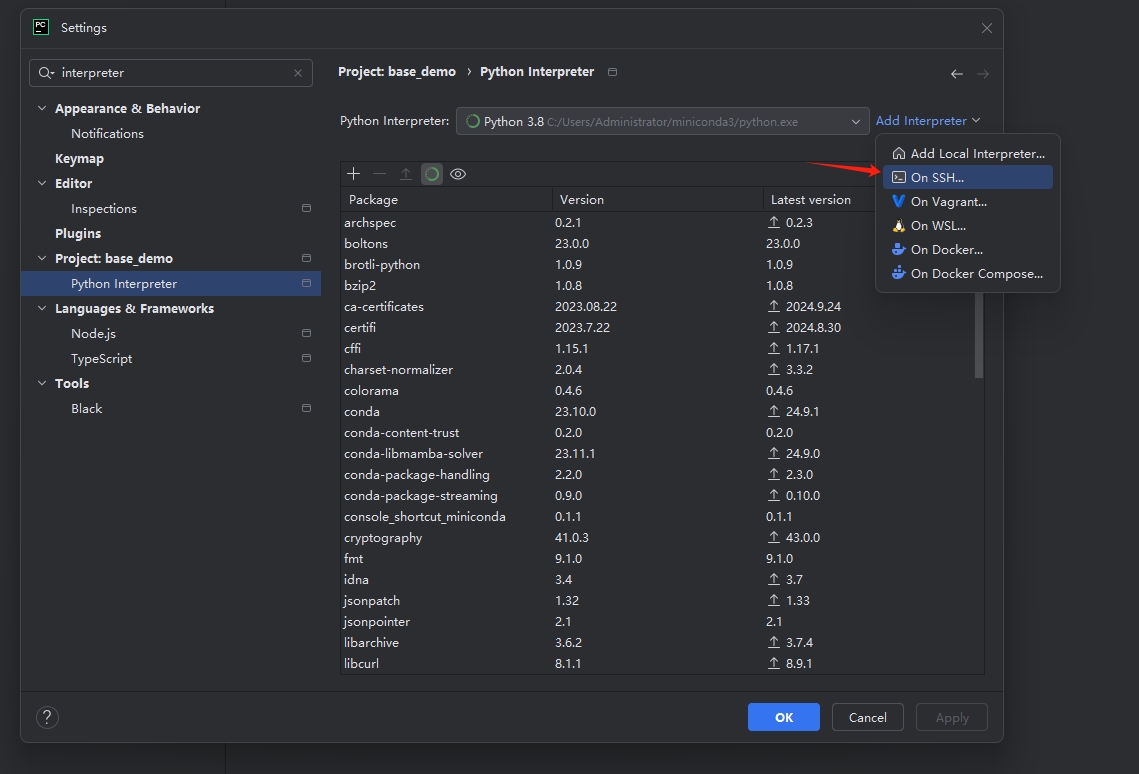Choose On Docker Compose from the menu
Image resolution: width=1139 pixels, height=774 pixels.
point(968,274)
